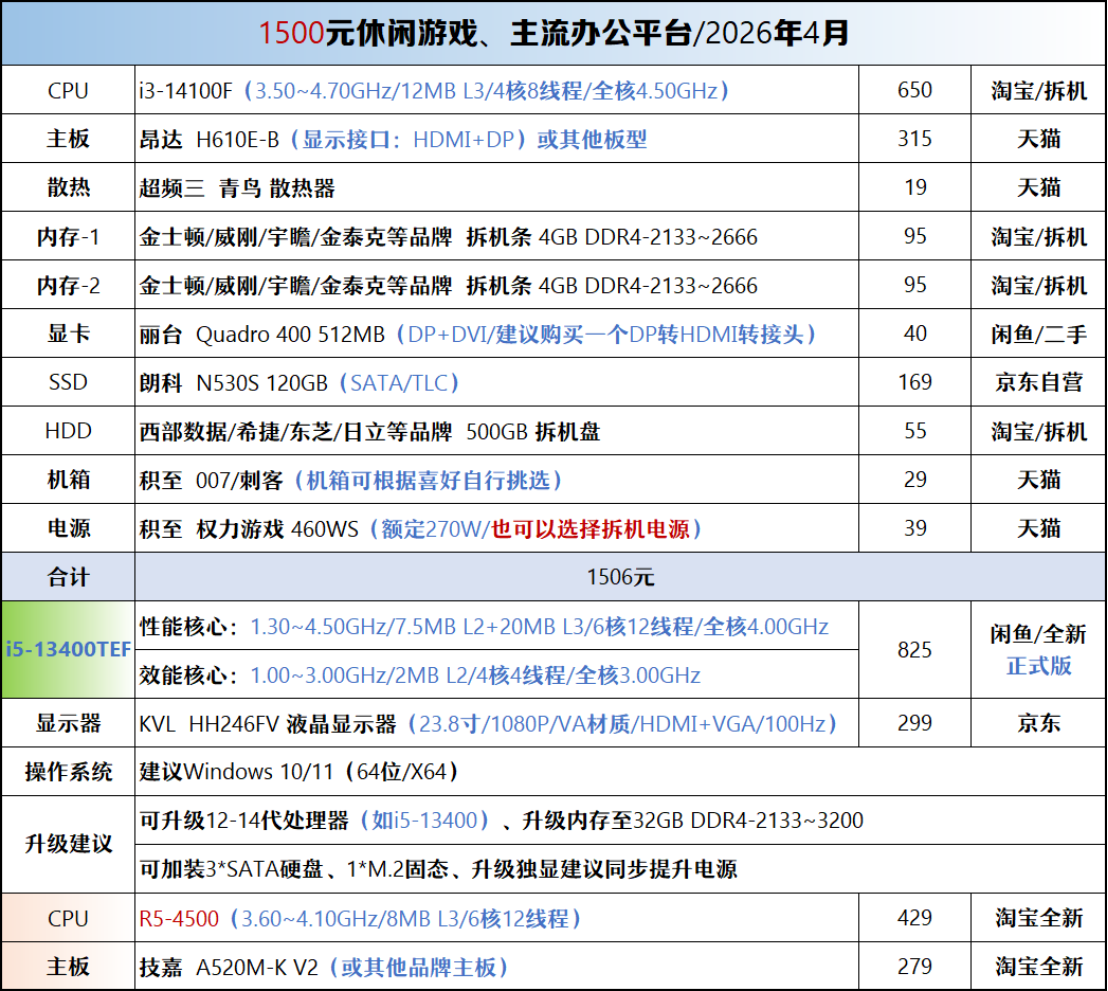
Task: Click the "机箱" row label
Action: (68, 480)
